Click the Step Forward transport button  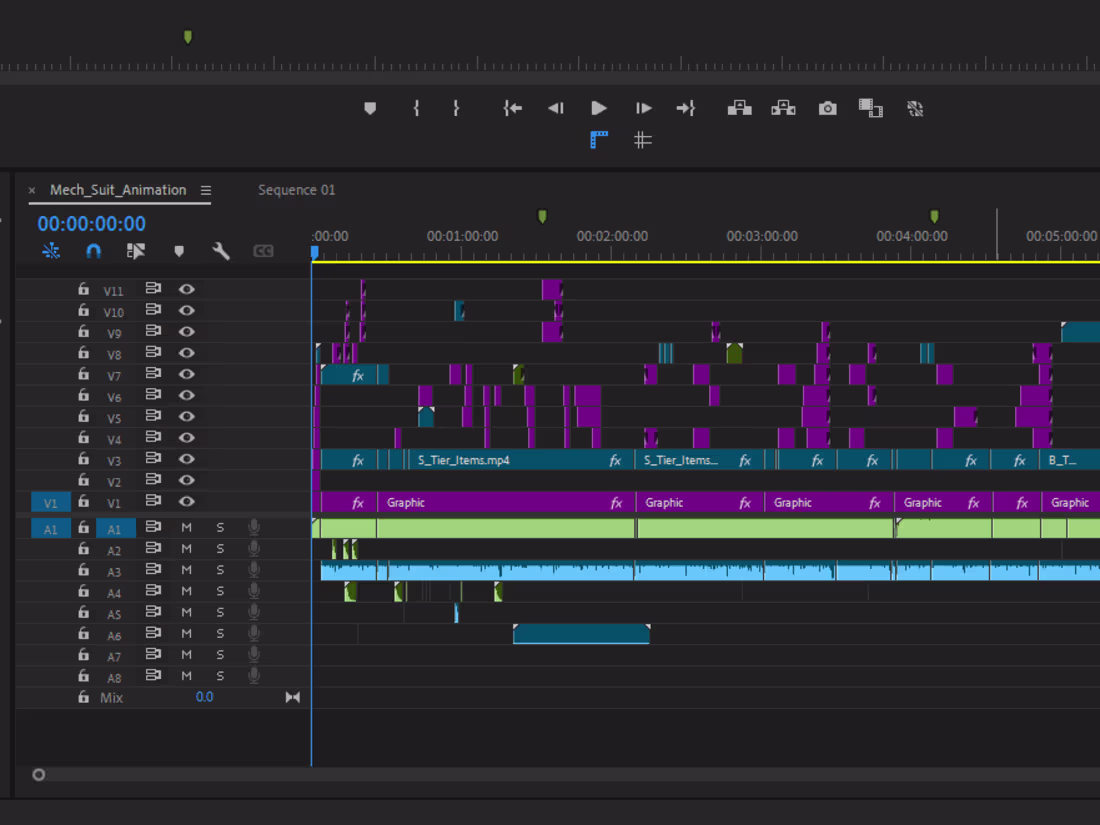(643, 108)
